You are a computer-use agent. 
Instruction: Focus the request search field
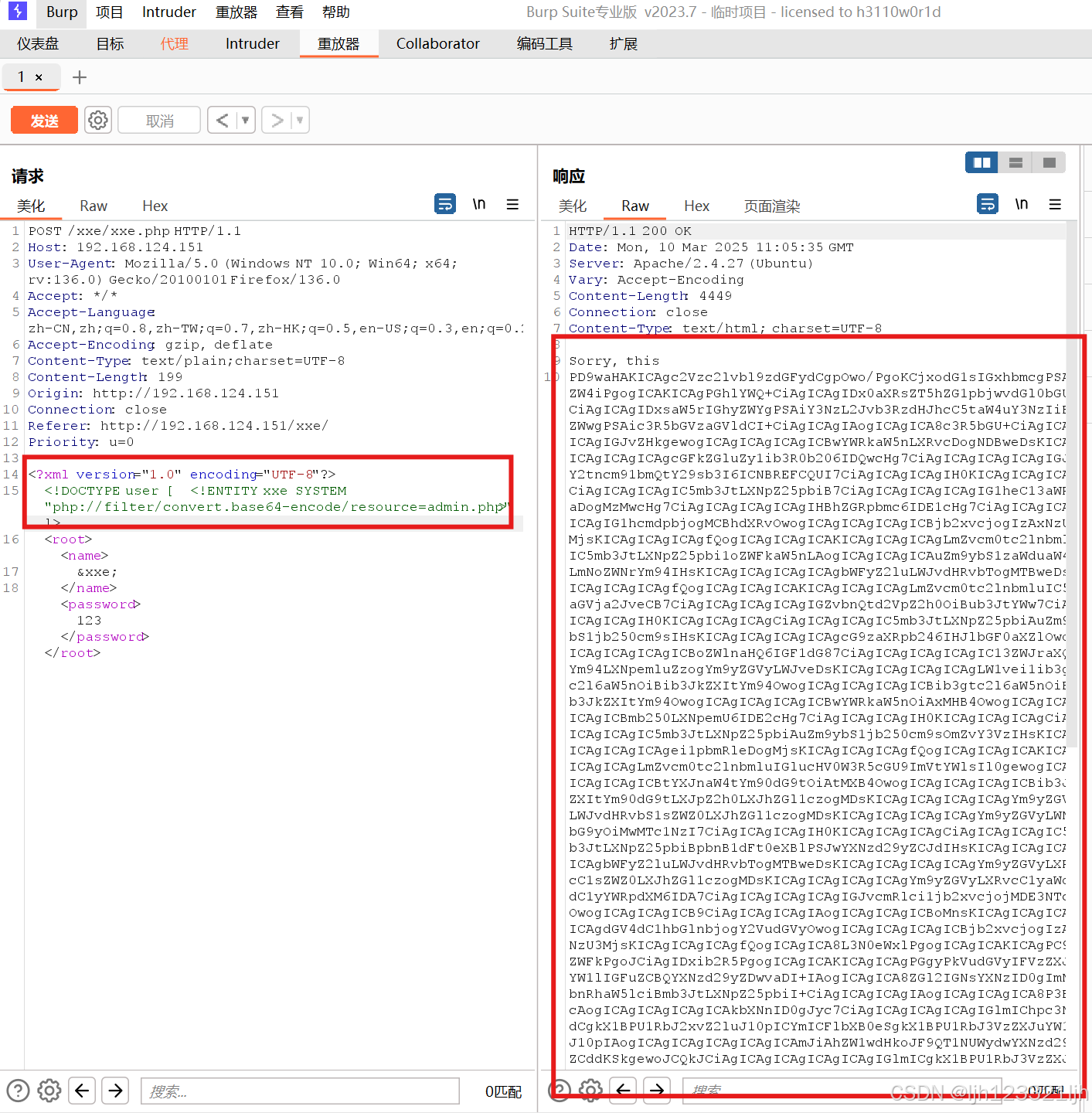(x=300, y=1091)
